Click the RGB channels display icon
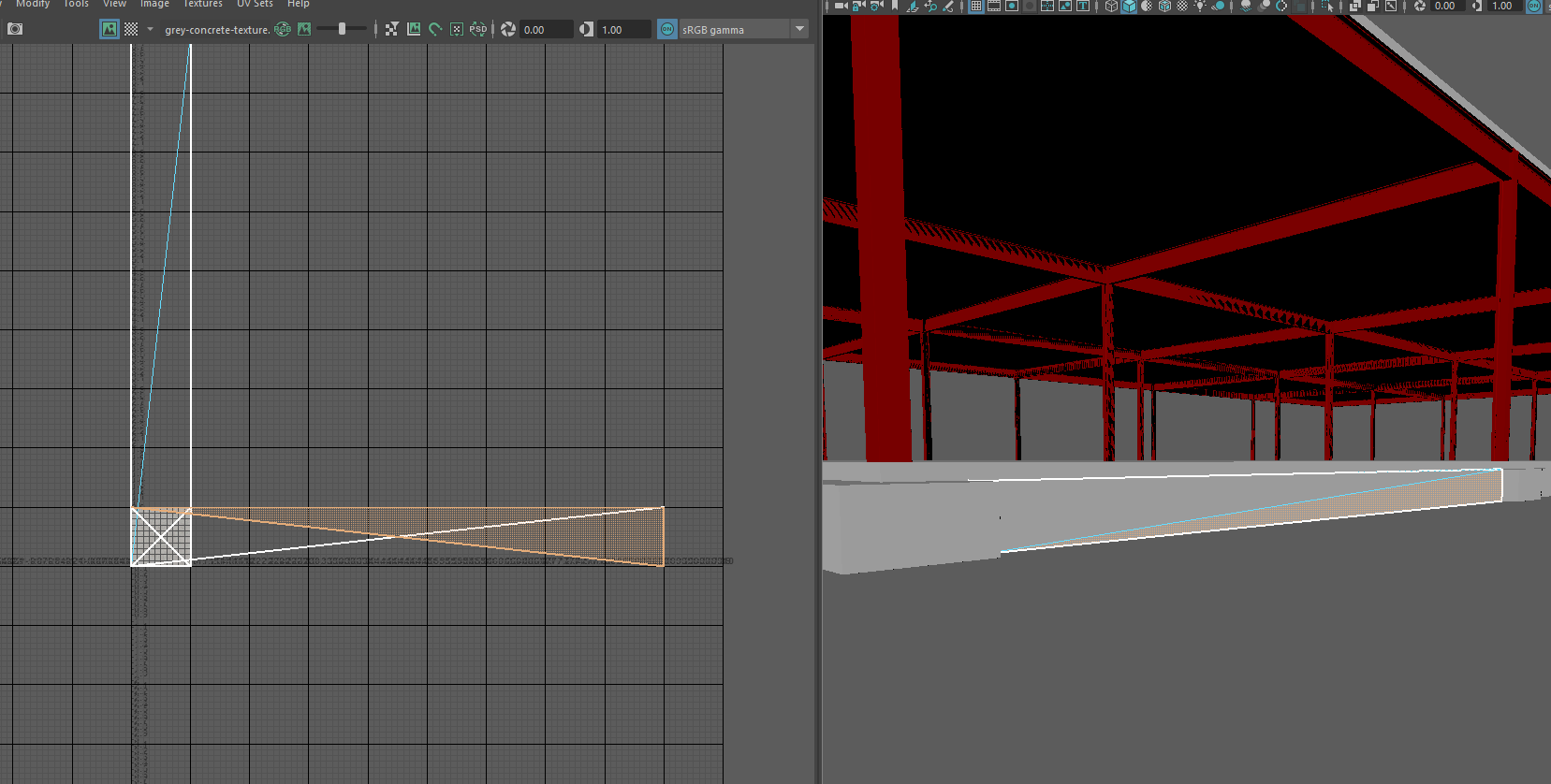1551x784 pixels. point(283,29)
